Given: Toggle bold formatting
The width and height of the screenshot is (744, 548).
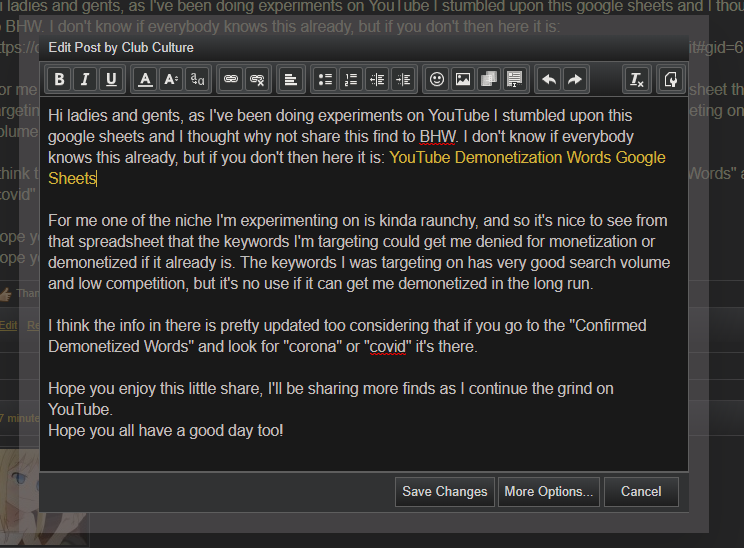Looking at the screenshot, I should pyautogui.click(x=59, y=79).
